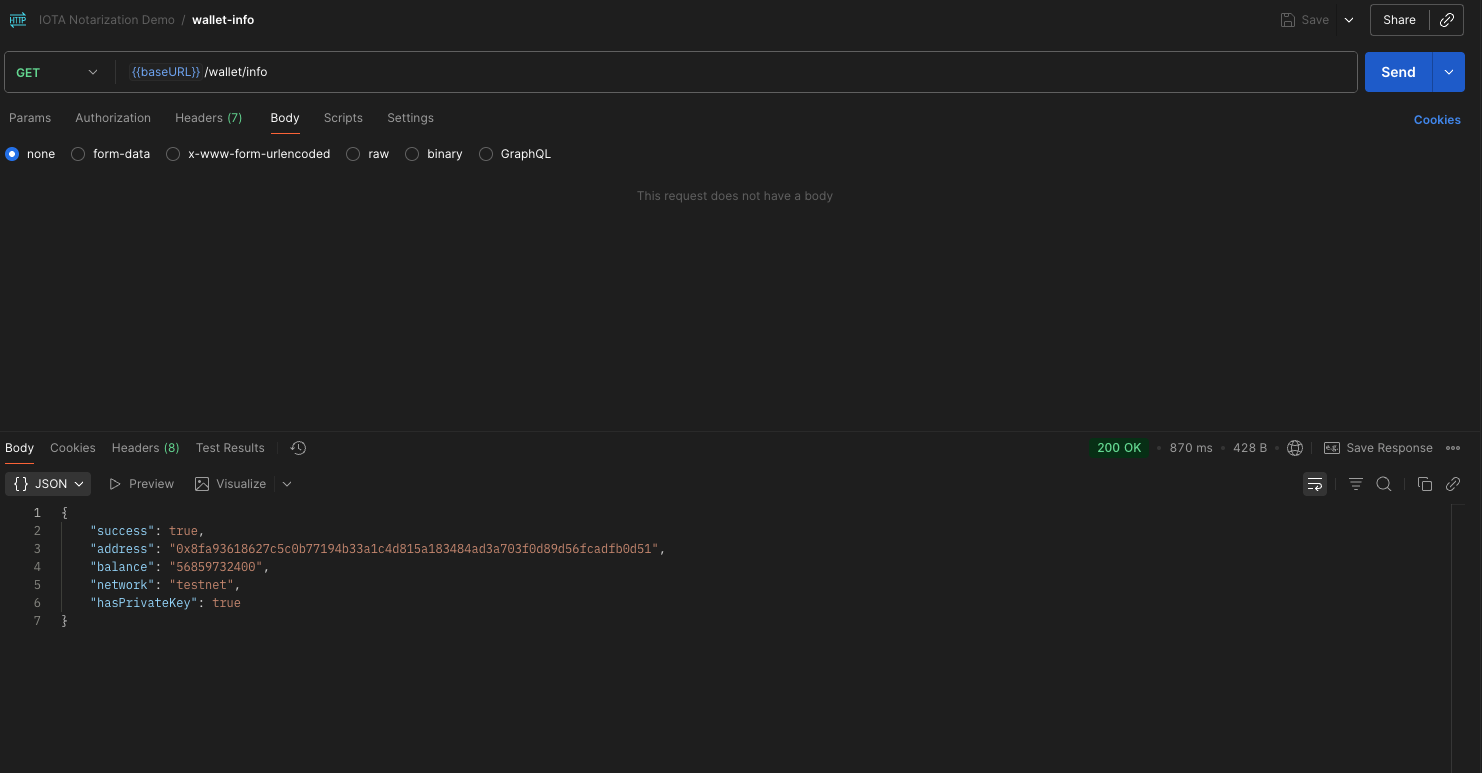Open the filter response lines icon

click(x=1355, y=483)
